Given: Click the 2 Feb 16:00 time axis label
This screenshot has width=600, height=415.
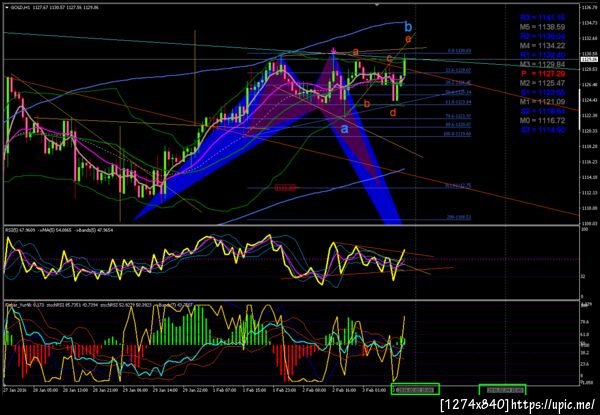Looking at the screenshot, I should point(344,391).
